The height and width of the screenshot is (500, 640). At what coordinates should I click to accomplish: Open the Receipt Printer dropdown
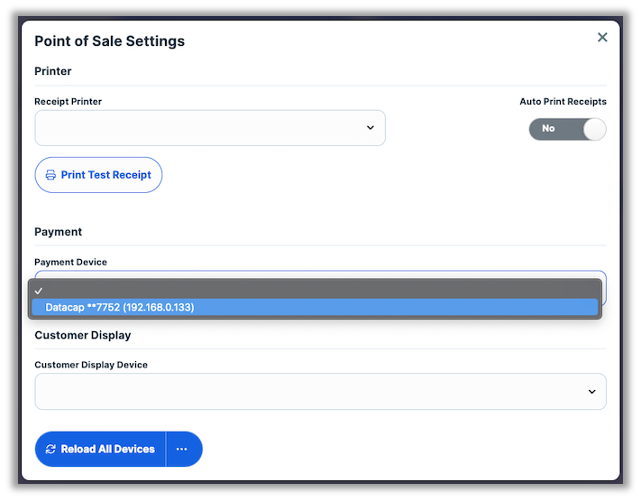coord(210,128)
